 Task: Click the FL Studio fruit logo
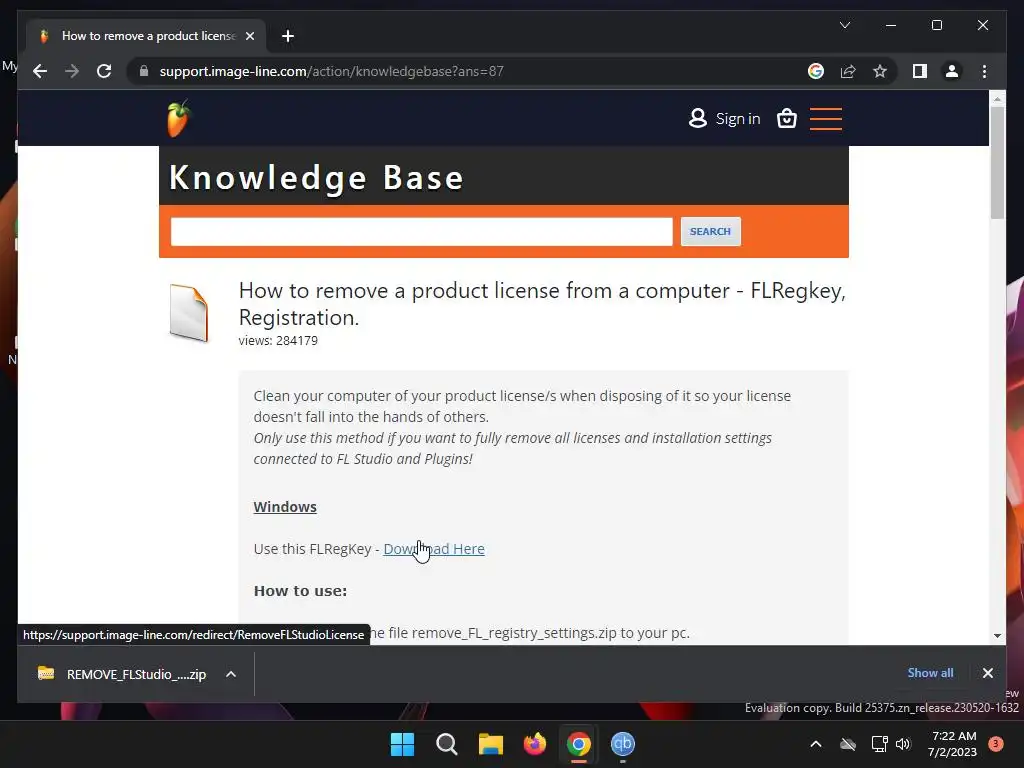178,119
